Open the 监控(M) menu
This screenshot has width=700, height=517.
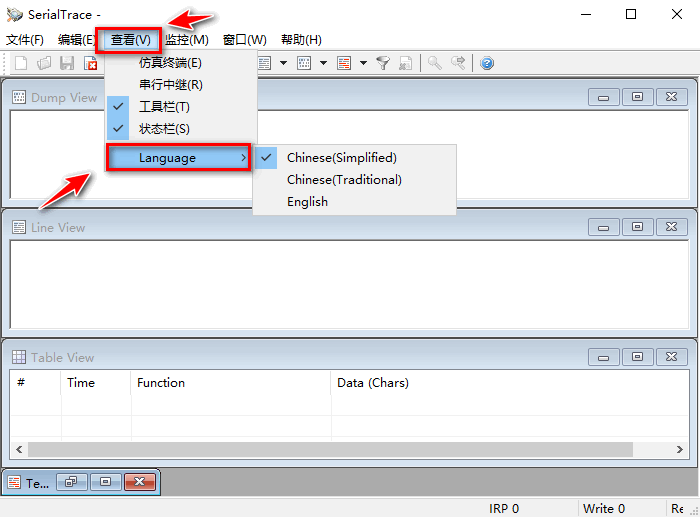[186, 40]
